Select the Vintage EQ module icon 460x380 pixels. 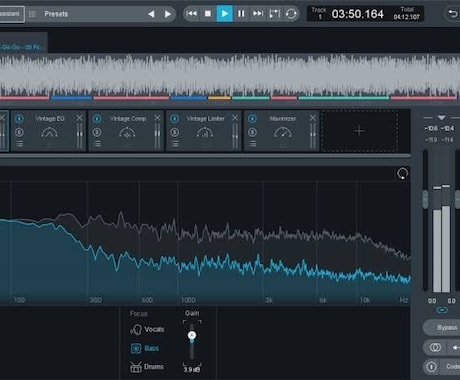click(x=49, y=133)
